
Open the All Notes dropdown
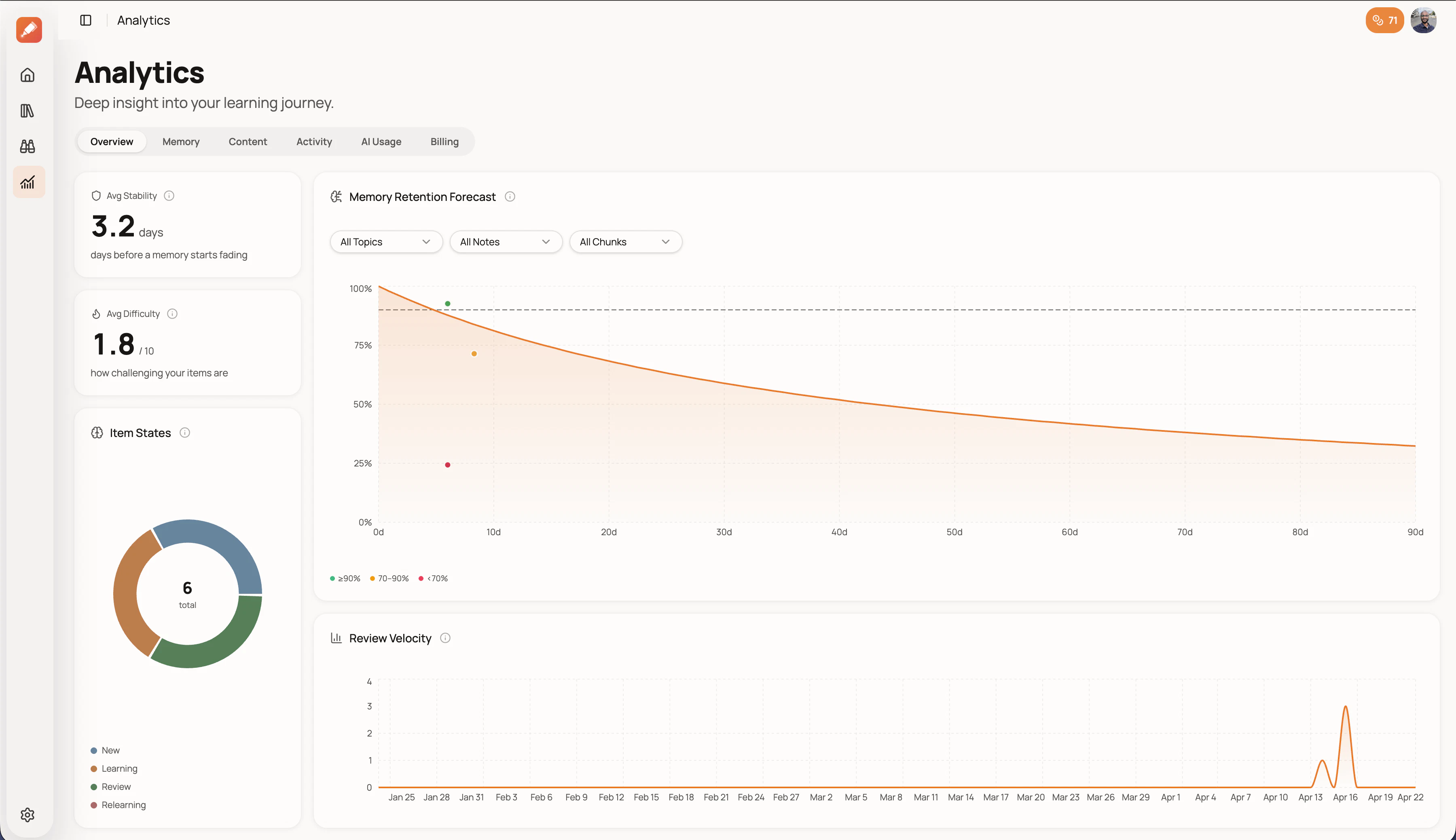(506, 242)
